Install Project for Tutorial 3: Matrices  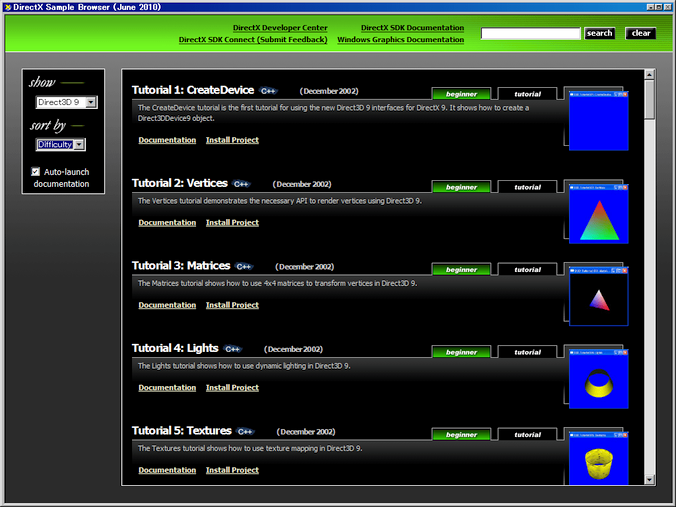pos(232,305)
